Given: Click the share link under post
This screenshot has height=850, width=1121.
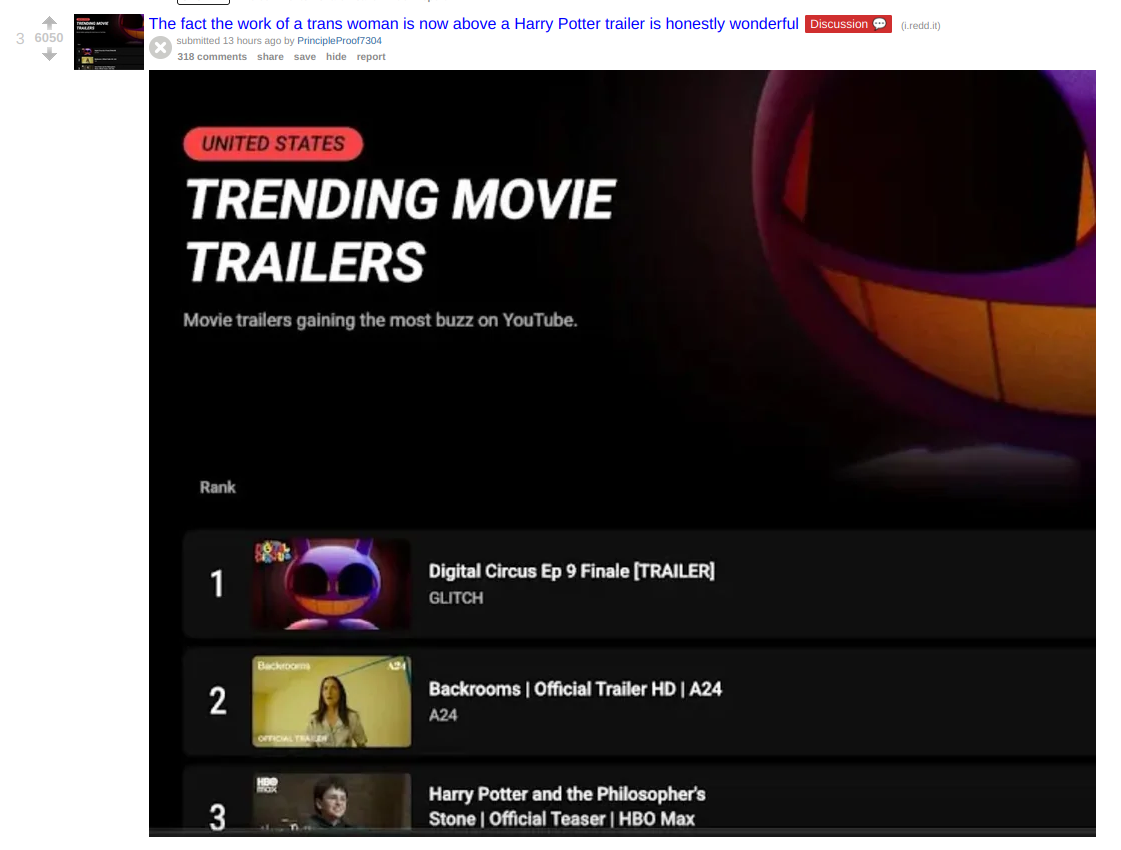Looking at the screenshot, I should (270, 56).
